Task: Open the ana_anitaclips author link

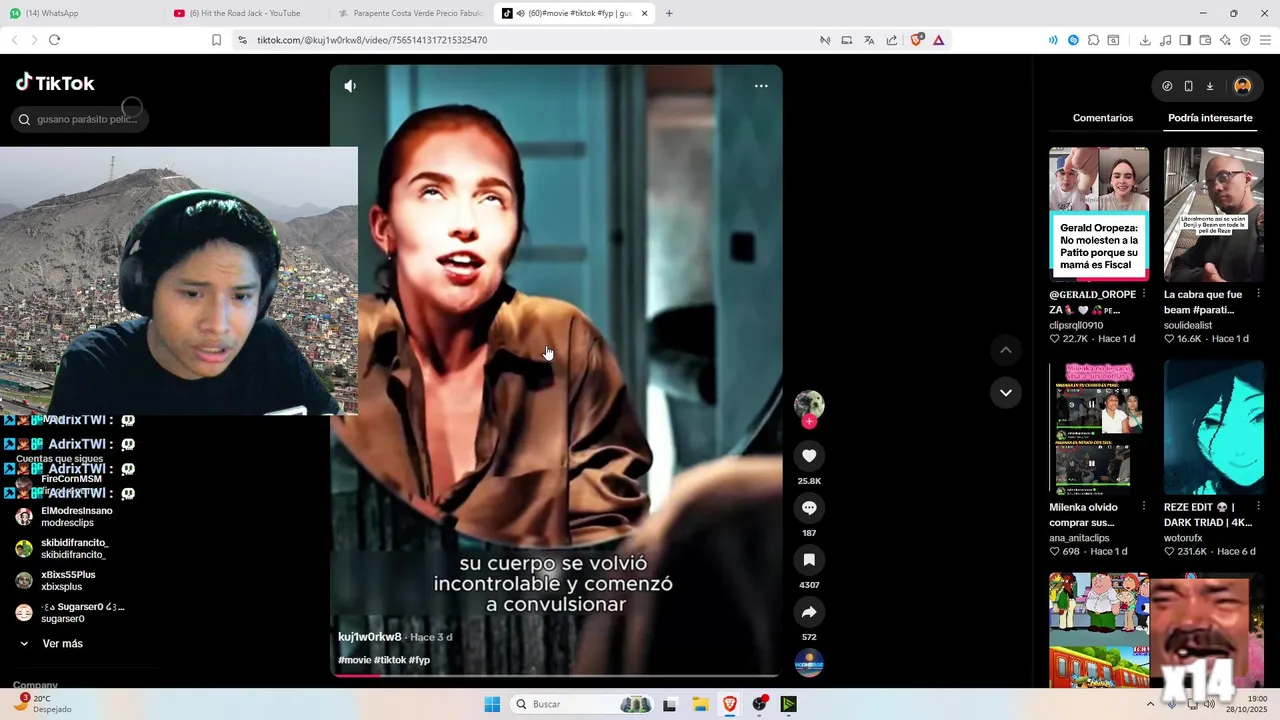Action: (1079, 538)
